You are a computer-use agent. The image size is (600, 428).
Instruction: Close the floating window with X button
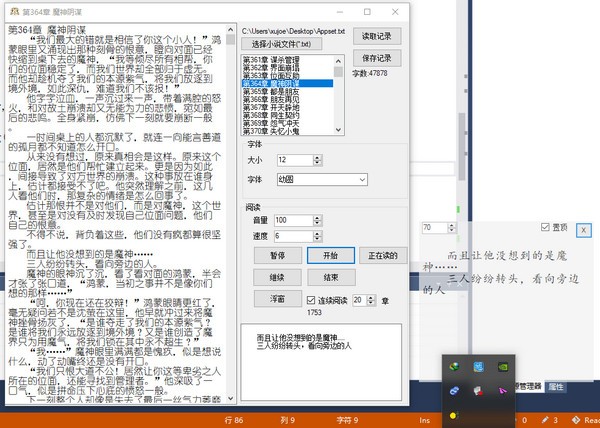coord(584,230)
